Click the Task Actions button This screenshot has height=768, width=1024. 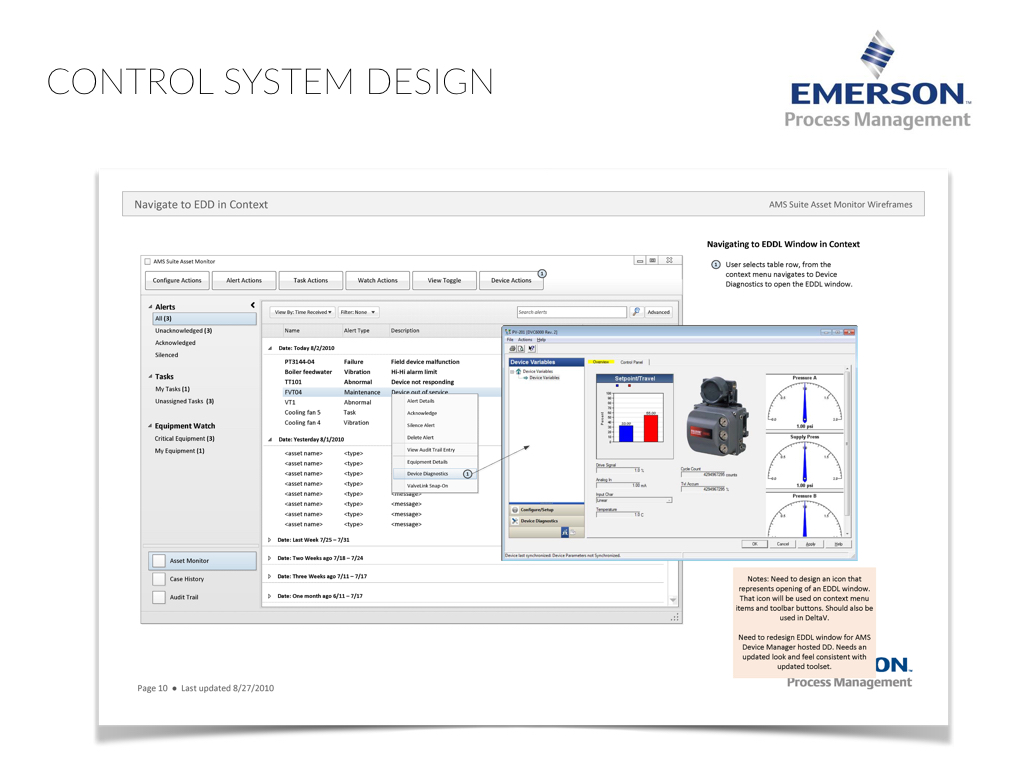coord(310,280)
